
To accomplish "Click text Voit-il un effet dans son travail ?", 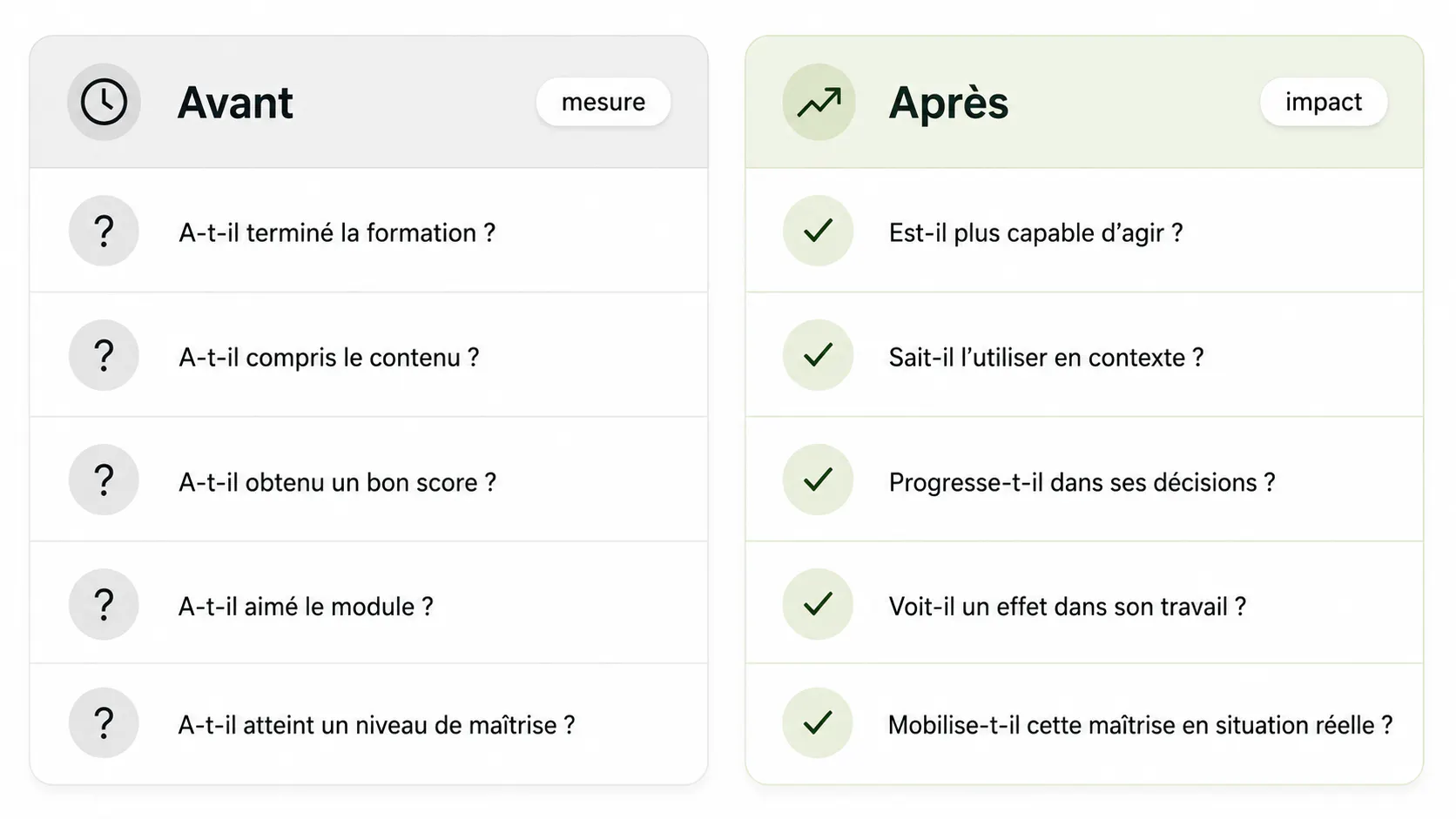I will [1068, 607].
